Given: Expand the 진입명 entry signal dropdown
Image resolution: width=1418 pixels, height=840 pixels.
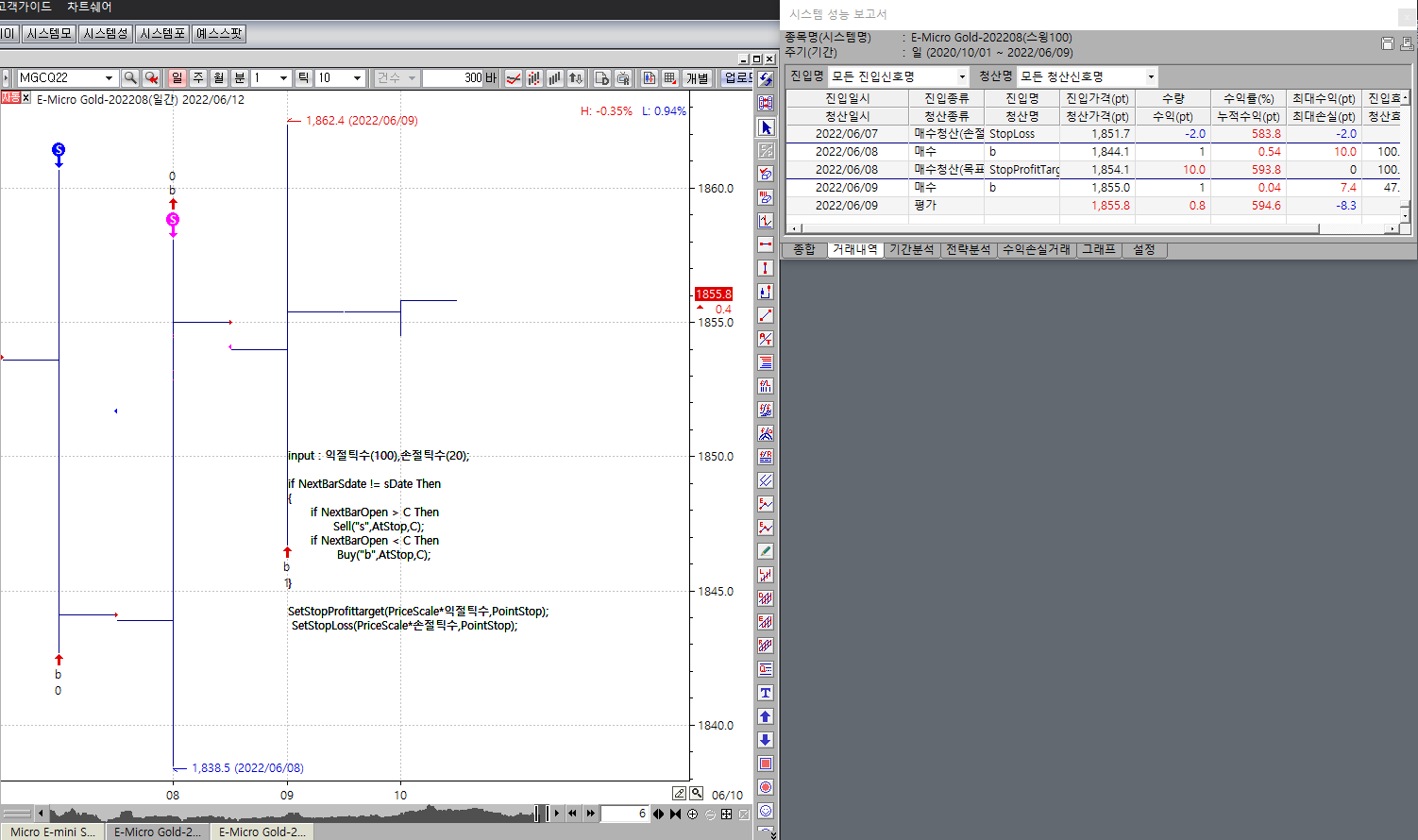Looking at the screenshot, I should [962, 76].
